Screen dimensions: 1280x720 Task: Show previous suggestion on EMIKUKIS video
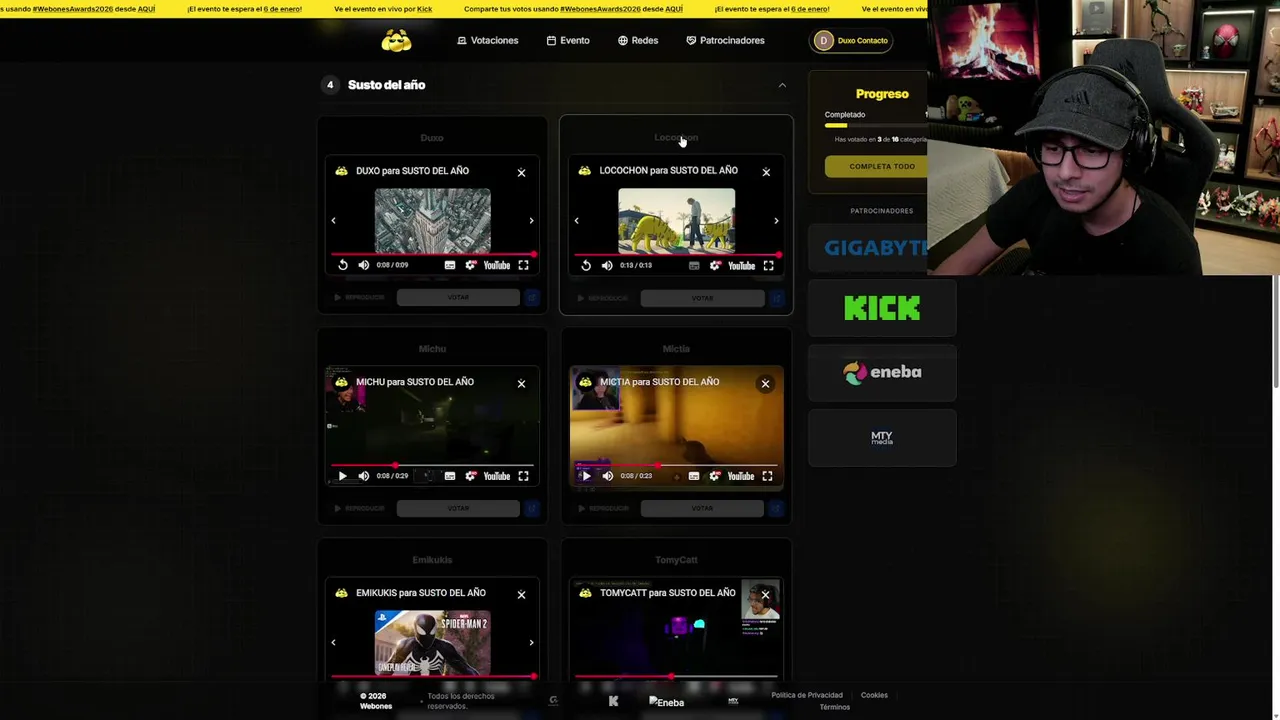[x=334, y=643]
